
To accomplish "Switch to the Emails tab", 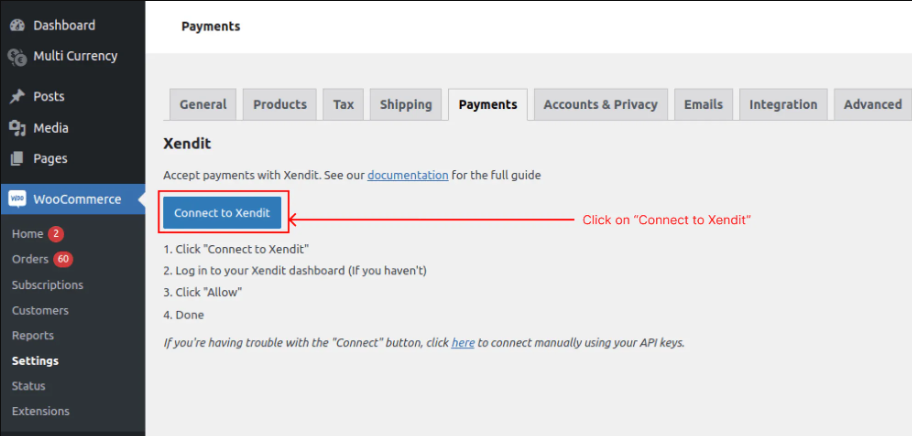I will (x=703, y=105).
